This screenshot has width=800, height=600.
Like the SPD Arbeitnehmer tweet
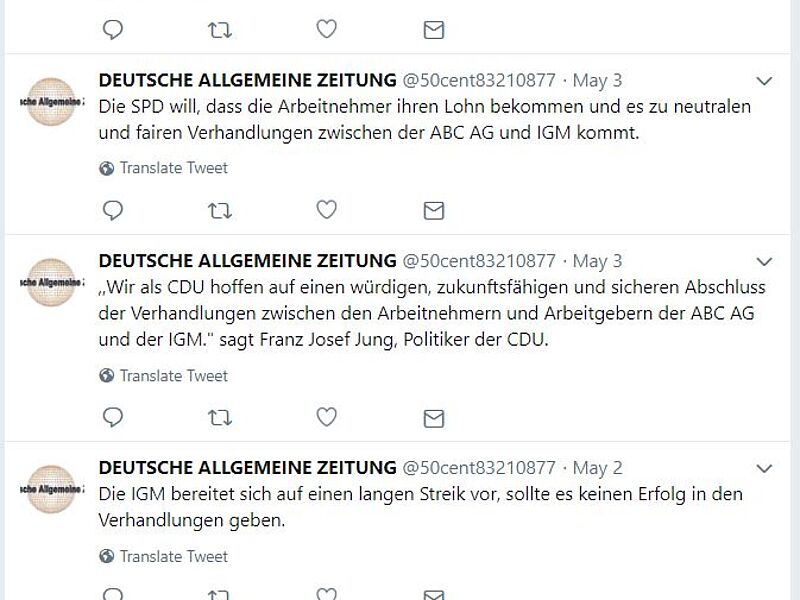coord(326,210)
